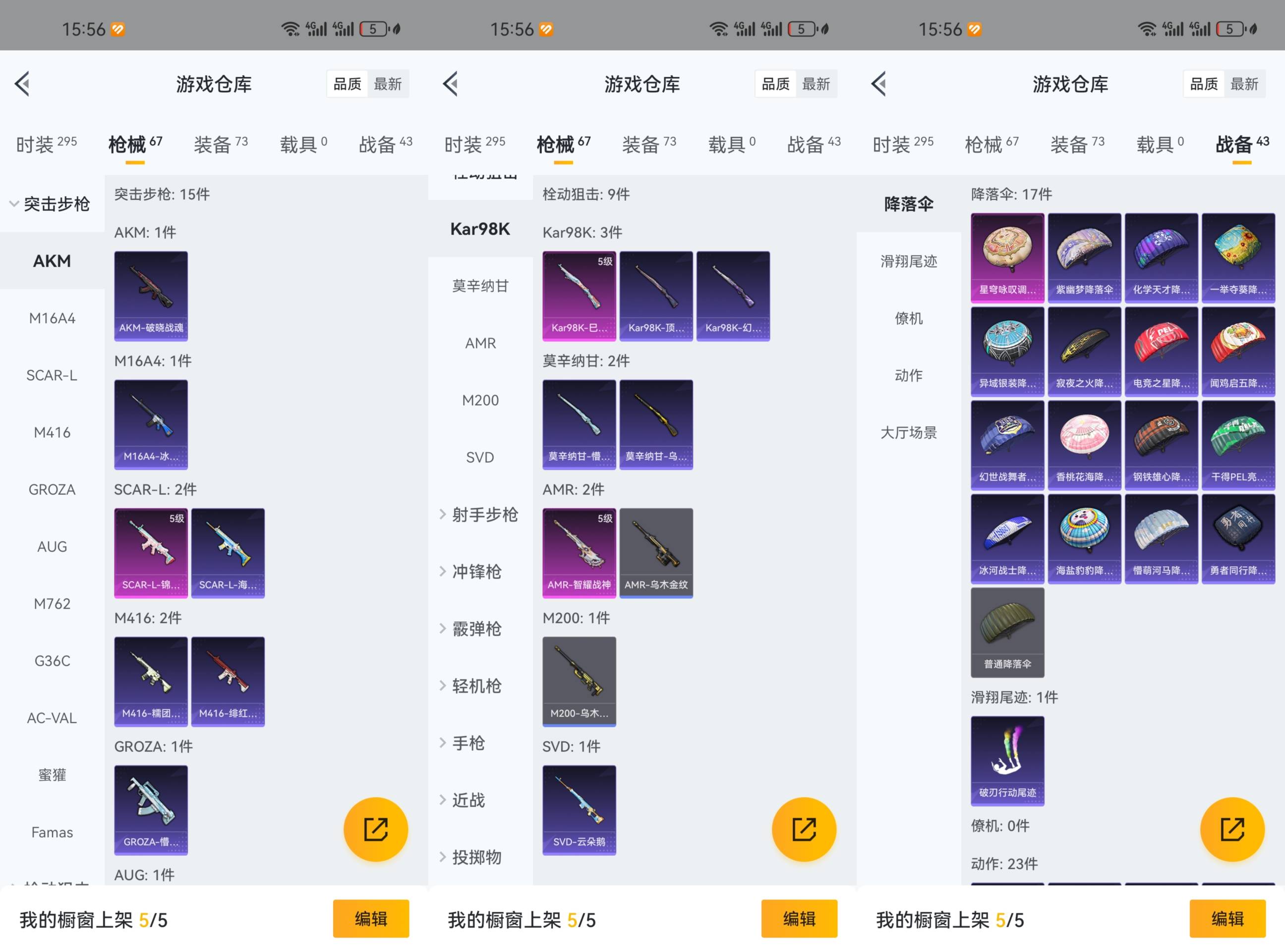
Task: Open the M200-乌木 skin item
Action: pos(579,682)
